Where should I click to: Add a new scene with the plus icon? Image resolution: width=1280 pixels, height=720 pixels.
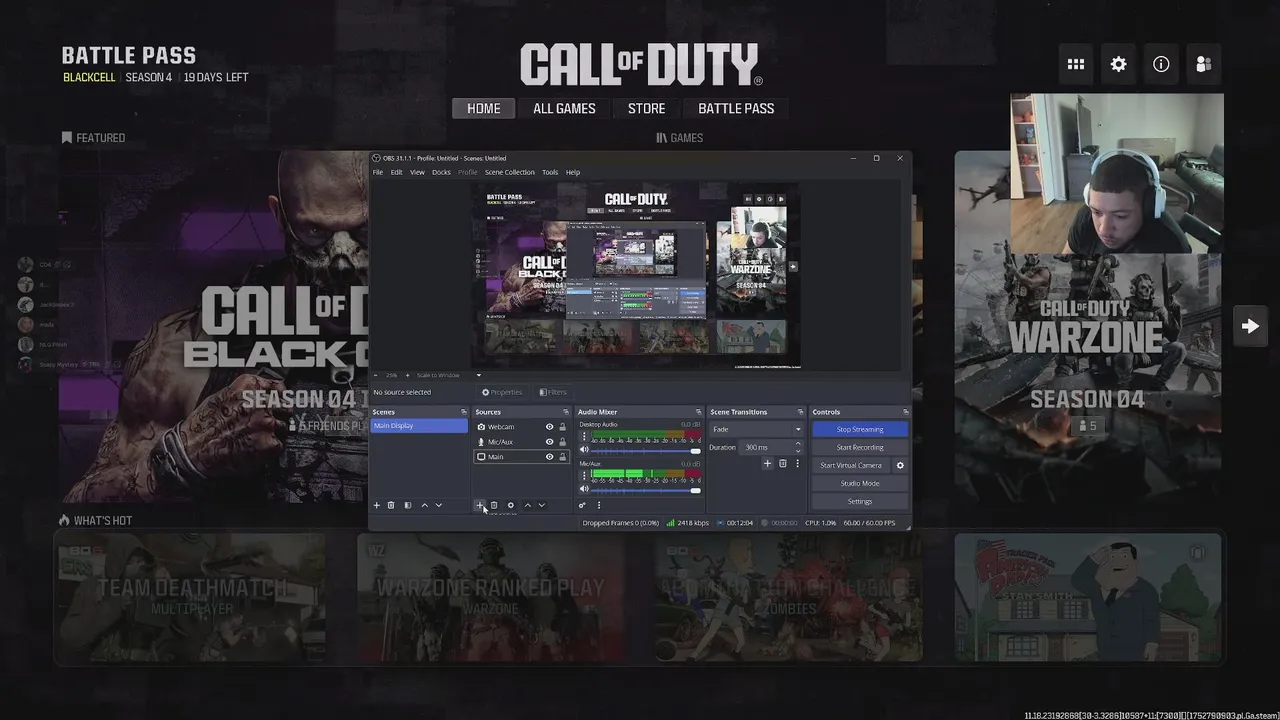point(377,505)
